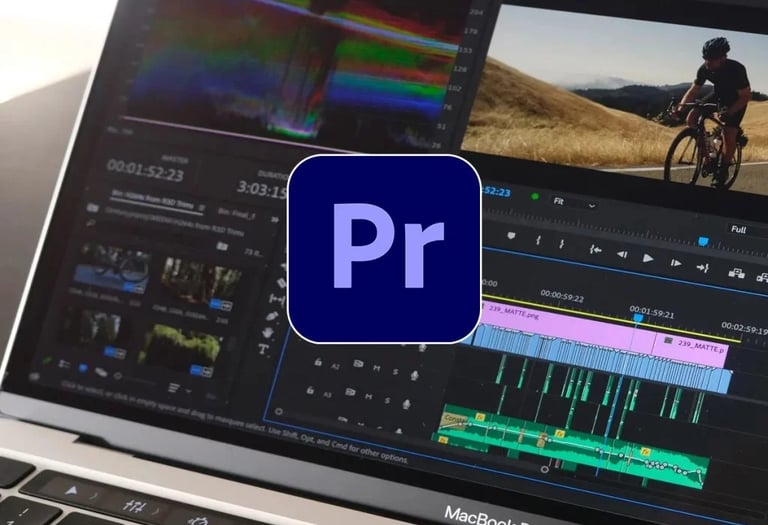Click the green status indicator near Fit

tap(535, 196)
